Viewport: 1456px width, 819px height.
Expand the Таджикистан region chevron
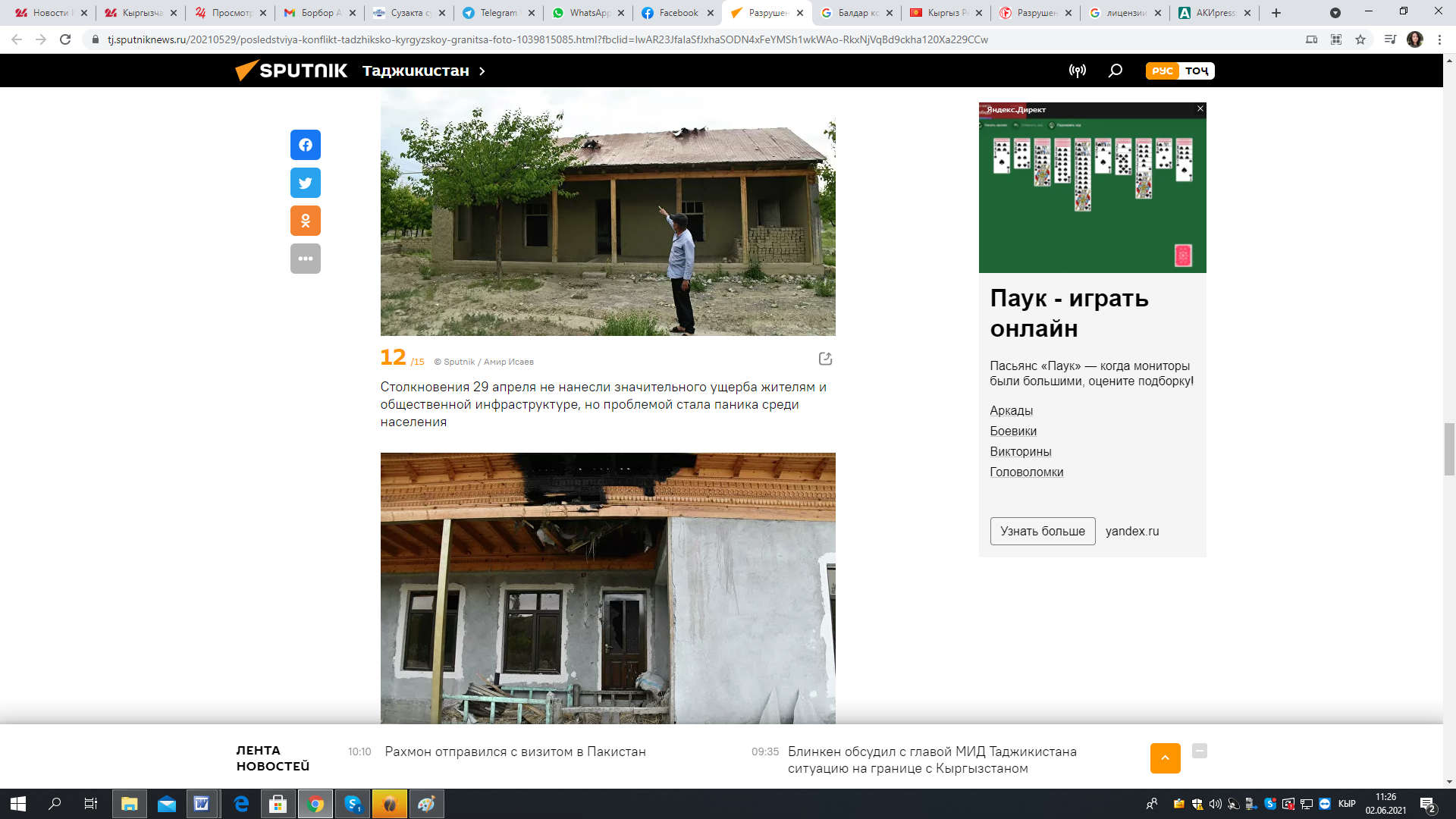coord(482,71)
